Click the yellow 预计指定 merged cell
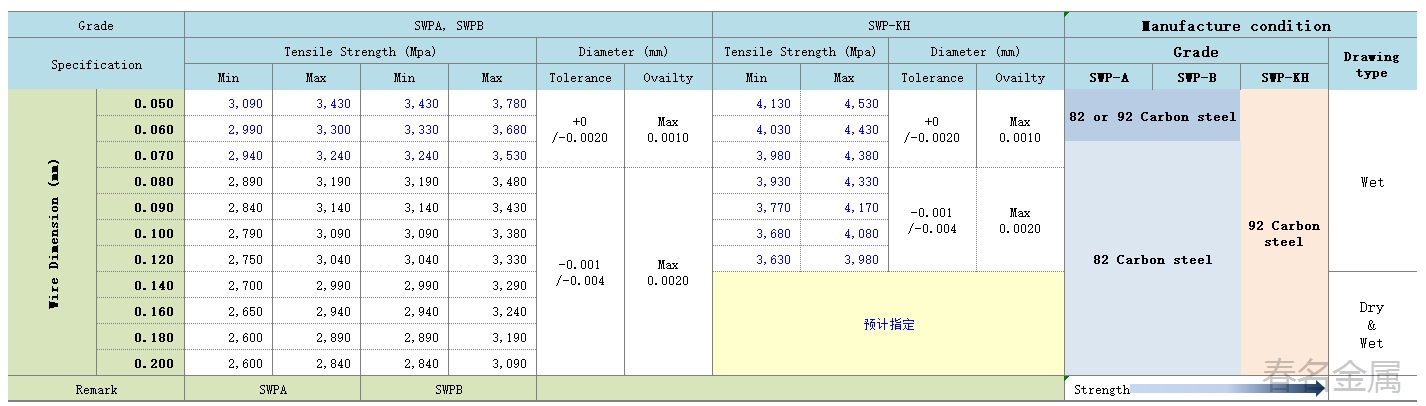The height and width of the screenshot is (406, 1426). coord(888,324)
